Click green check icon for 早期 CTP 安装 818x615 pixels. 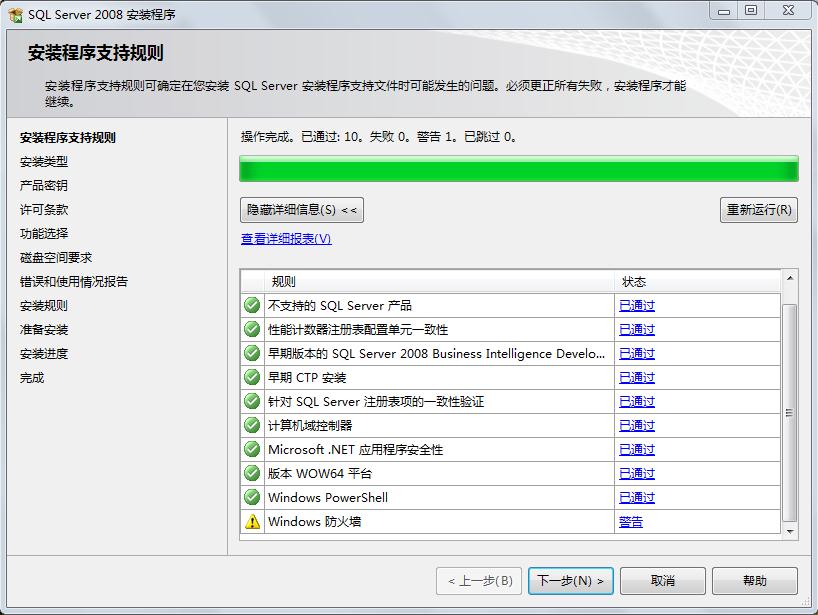[x=252, y=377]
